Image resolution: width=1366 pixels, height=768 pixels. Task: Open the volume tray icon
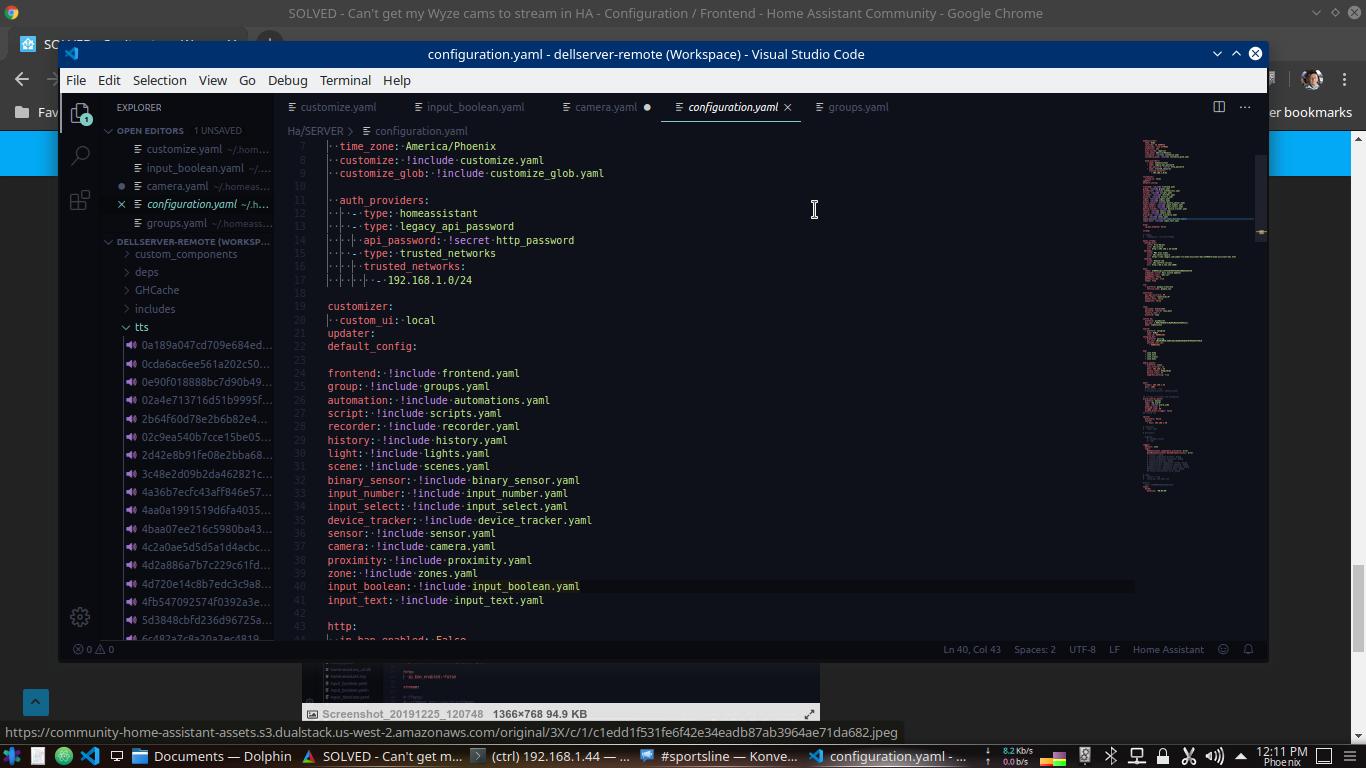pyautogui.click(x=1214, y=756)
